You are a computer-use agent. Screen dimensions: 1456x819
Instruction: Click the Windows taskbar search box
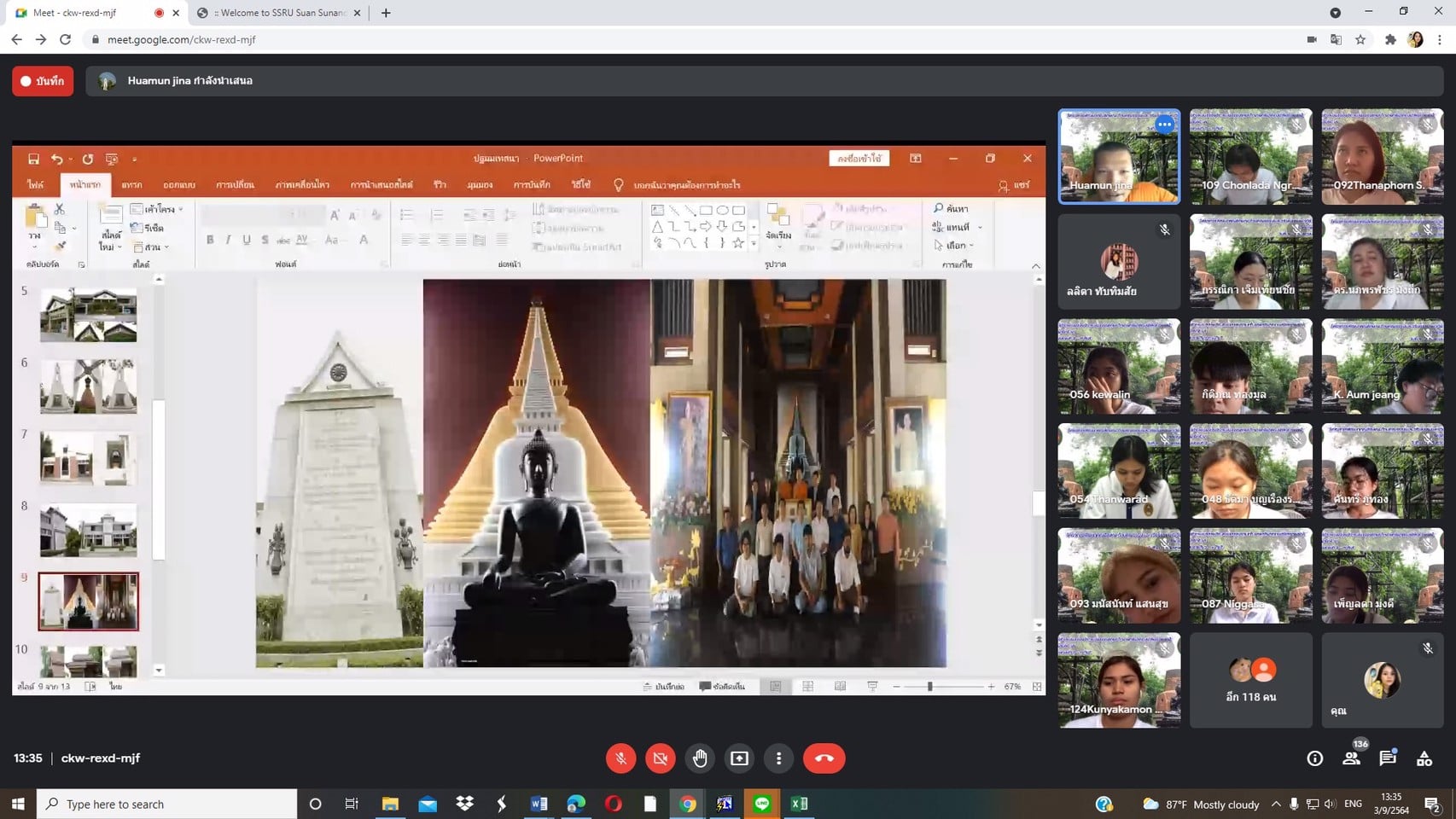pyautogui.click(x=167, y=804)
